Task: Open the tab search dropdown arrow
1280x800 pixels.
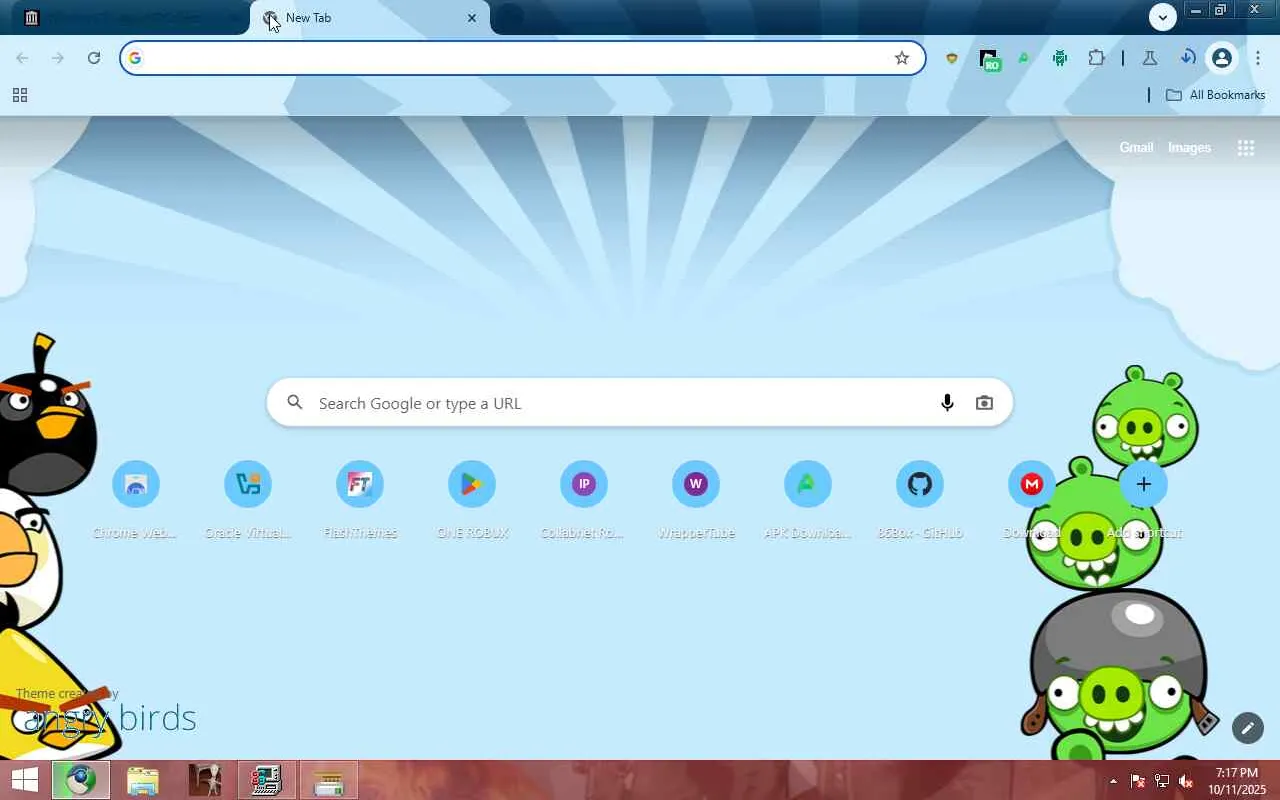Action: [1162, 17]
